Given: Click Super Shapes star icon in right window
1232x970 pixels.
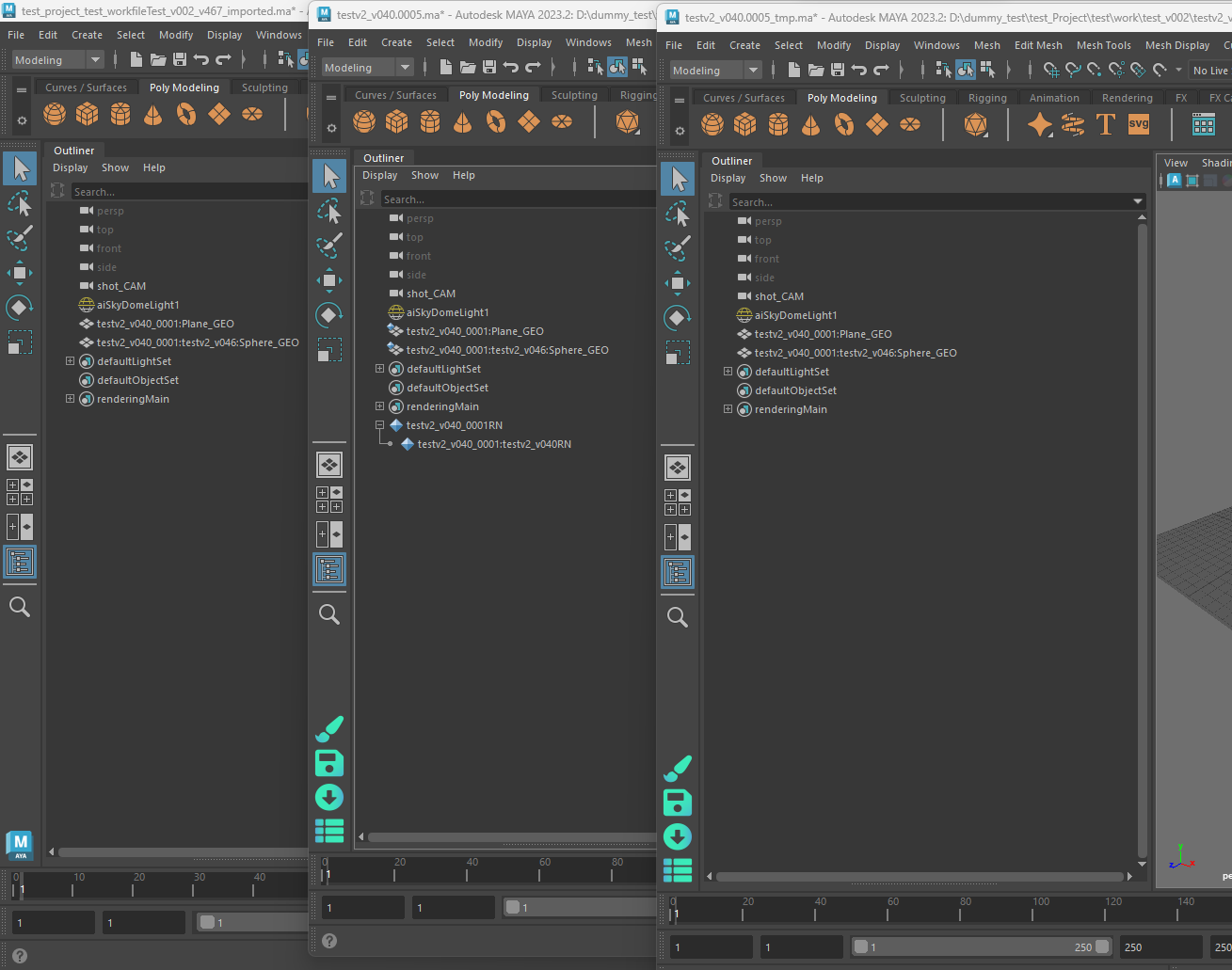Looking at the screenshot, I should coord(1040,124).
